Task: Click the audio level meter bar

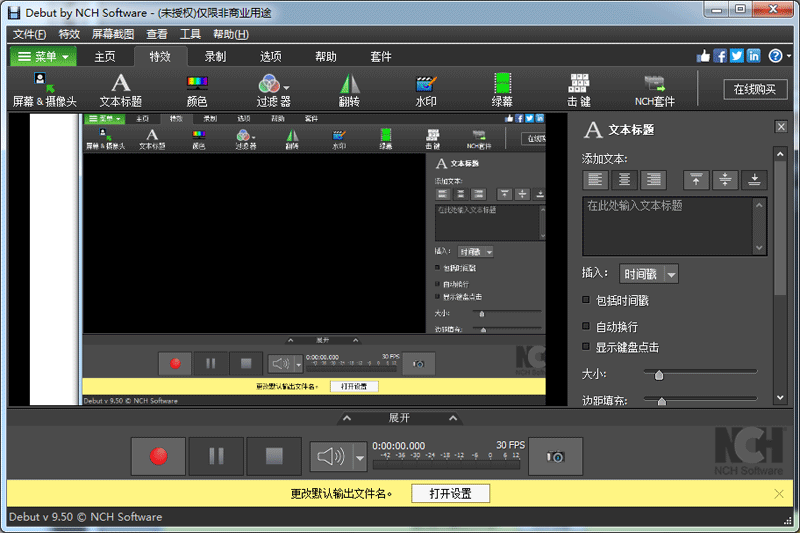Action: click(446, 465)
